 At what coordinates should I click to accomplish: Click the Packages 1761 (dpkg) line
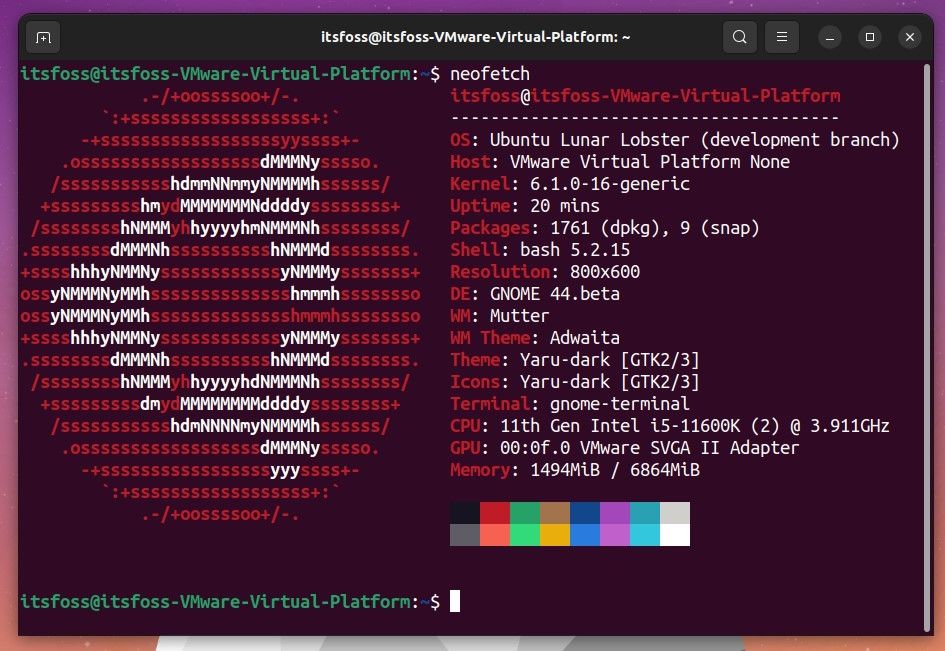[x=605, y=228]
